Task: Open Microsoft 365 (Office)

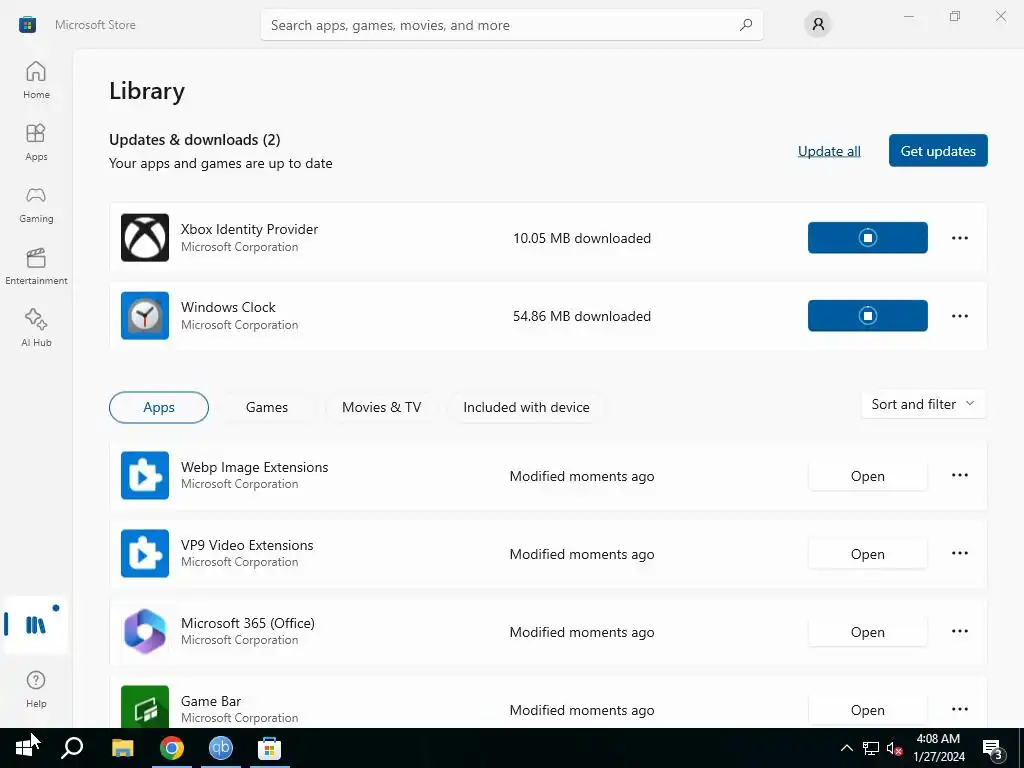Action: [x=867, y=632]
